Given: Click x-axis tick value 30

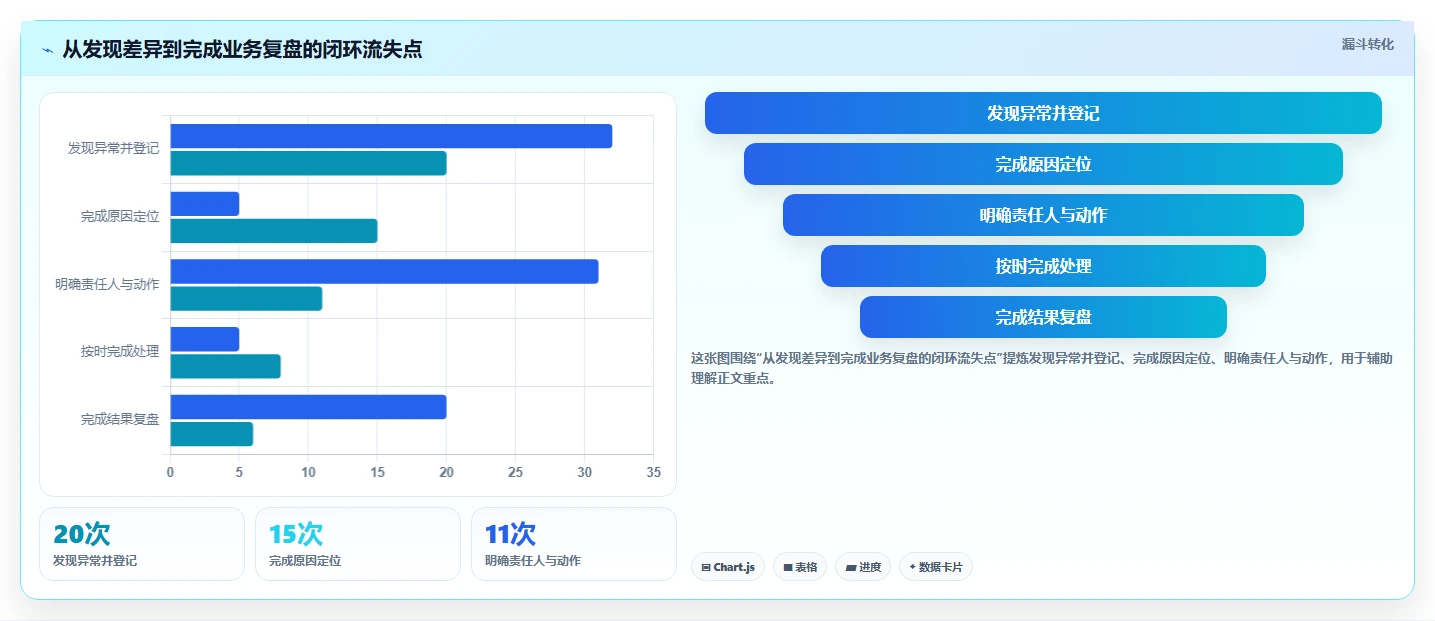Looking at the screenshot, I should pyautogui.click(x=585, y=472).
